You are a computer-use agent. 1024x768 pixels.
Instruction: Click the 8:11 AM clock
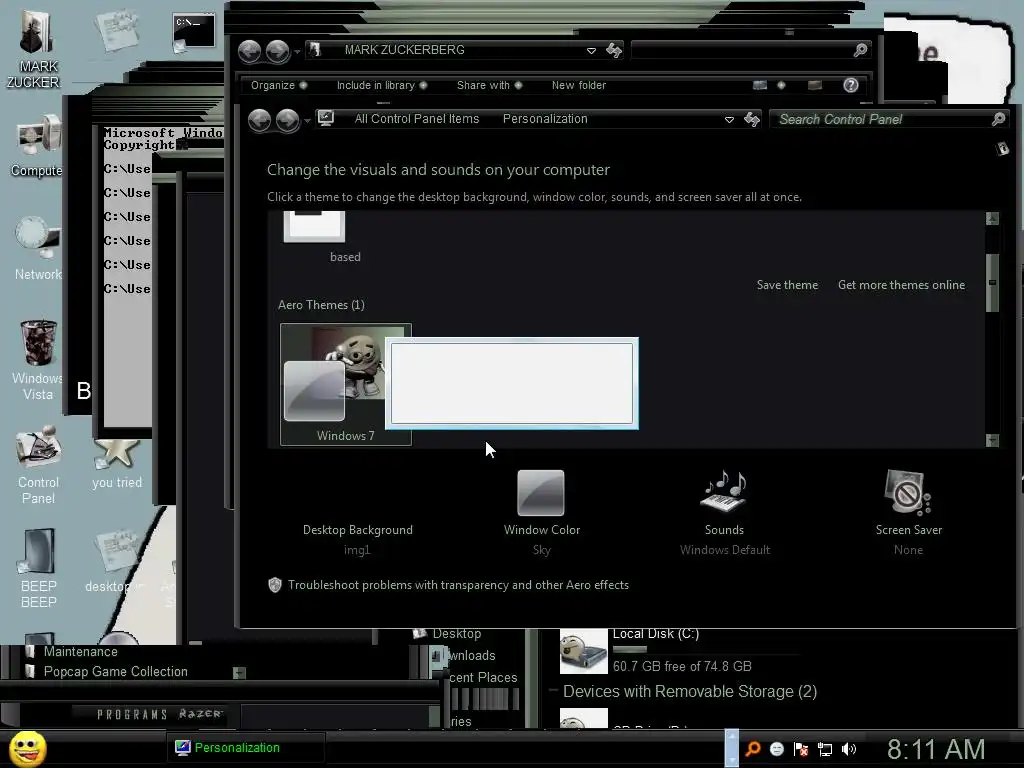935,750
